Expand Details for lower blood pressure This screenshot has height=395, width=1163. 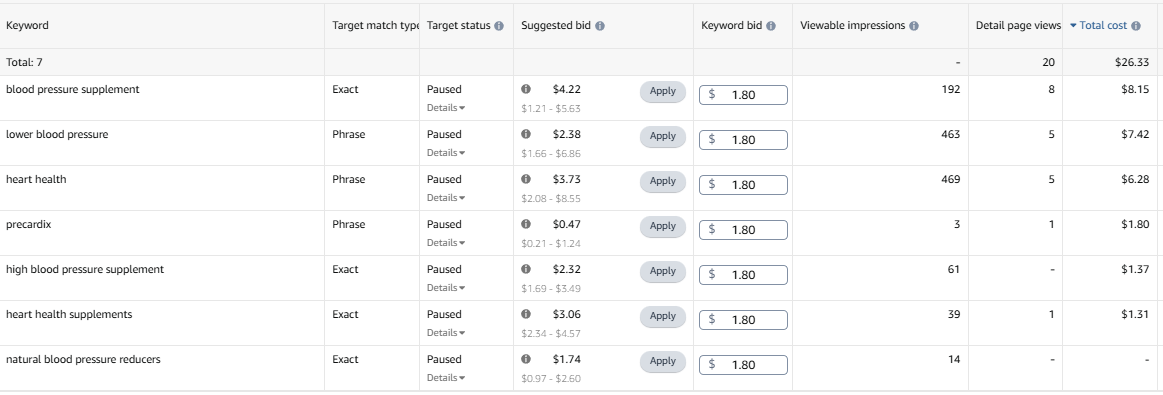[446, 153]
